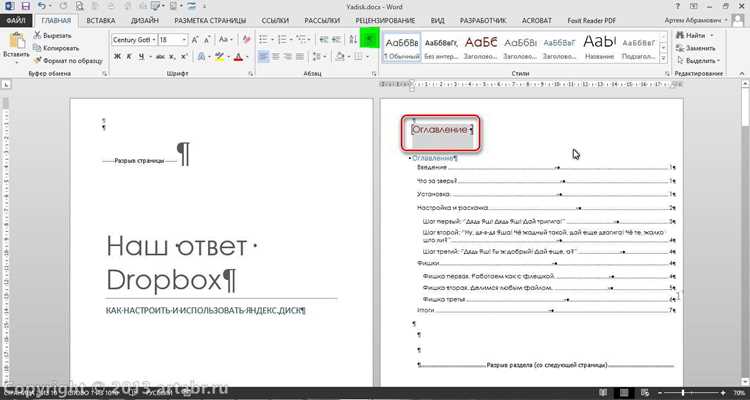Toggle bold (Ж) formatting
The image size is (750, 400).
click(117, 57)
